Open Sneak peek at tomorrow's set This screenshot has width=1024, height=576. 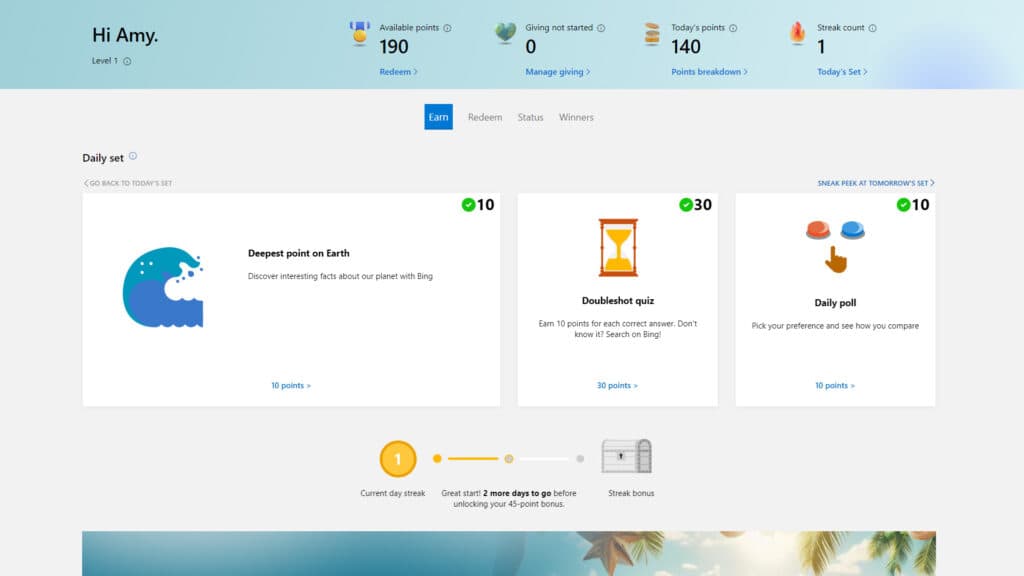875,184
